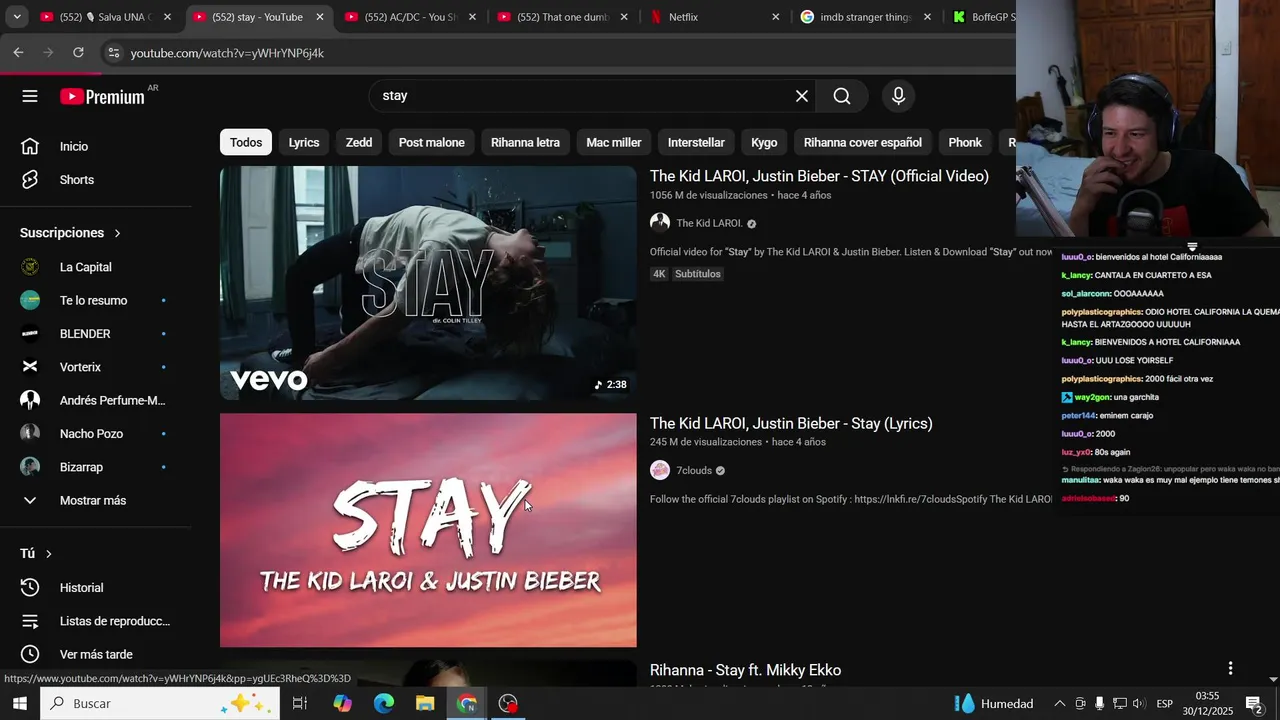Open File Explorer from the taskbar

click(x=425, y=703)
